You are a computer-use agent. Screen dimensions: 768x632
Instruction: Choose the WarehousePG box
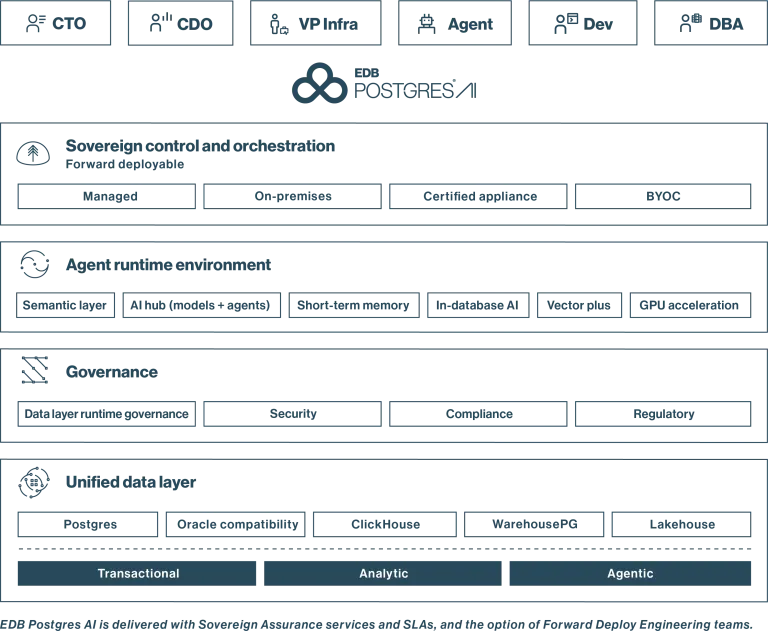[534, 524]
